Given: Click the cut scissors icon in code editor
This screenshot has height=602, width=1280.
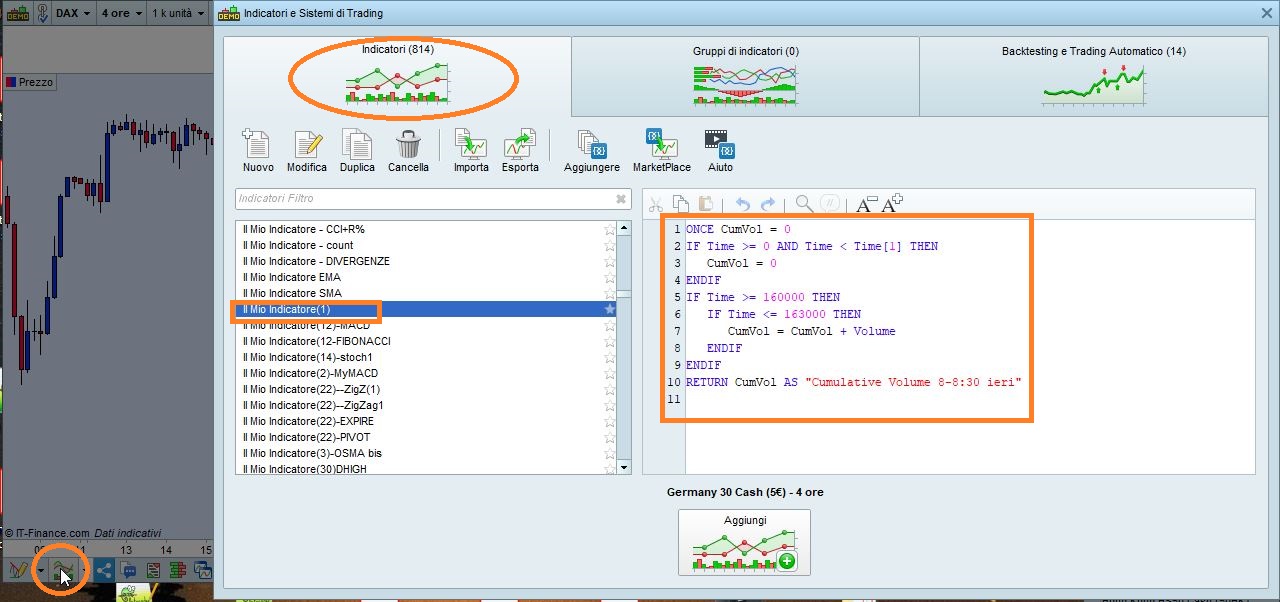Looking at the screenshot, I should (x=656, y=204).
